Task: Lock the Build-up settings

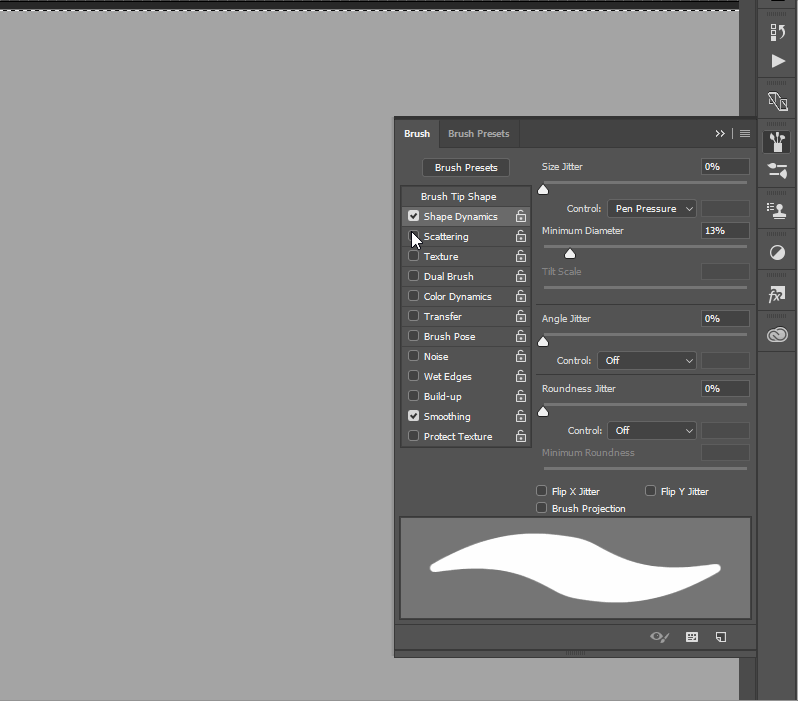Action: coord(521,396)
